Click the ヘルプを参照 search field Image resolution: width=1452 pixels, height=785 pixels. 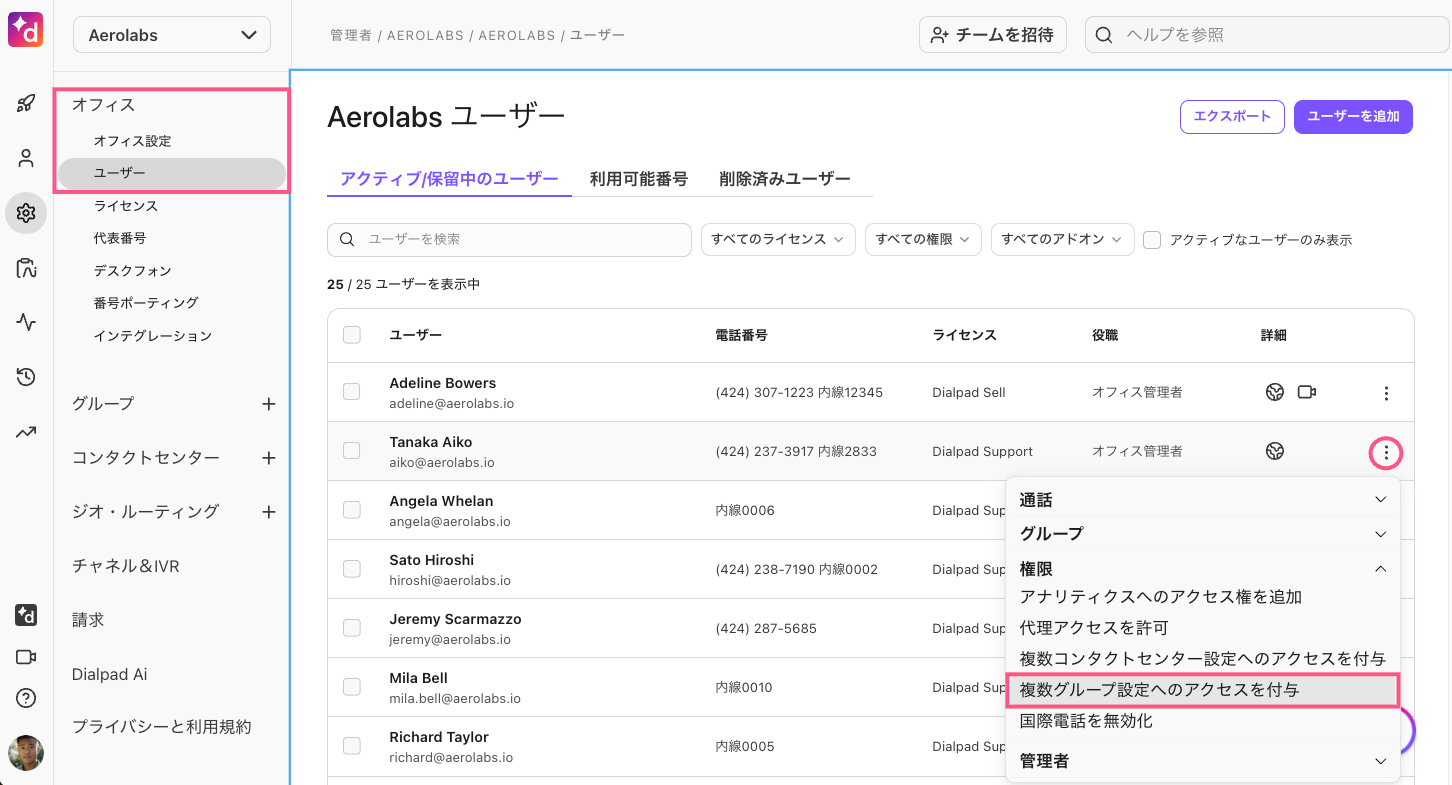pos(1267,35)
